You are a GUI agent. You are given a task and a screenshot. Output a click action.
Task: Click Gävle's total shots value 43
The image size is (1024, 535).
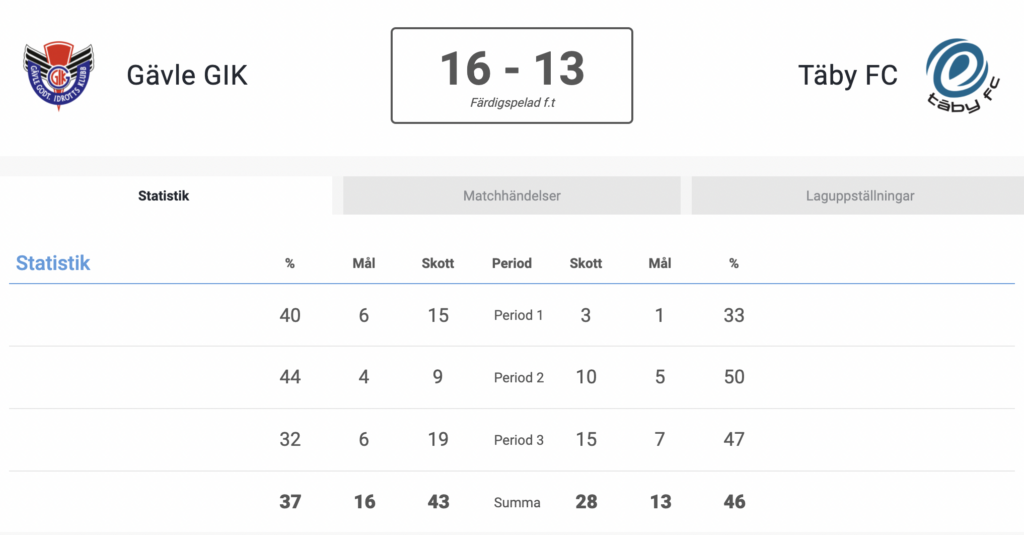[438, 502]
